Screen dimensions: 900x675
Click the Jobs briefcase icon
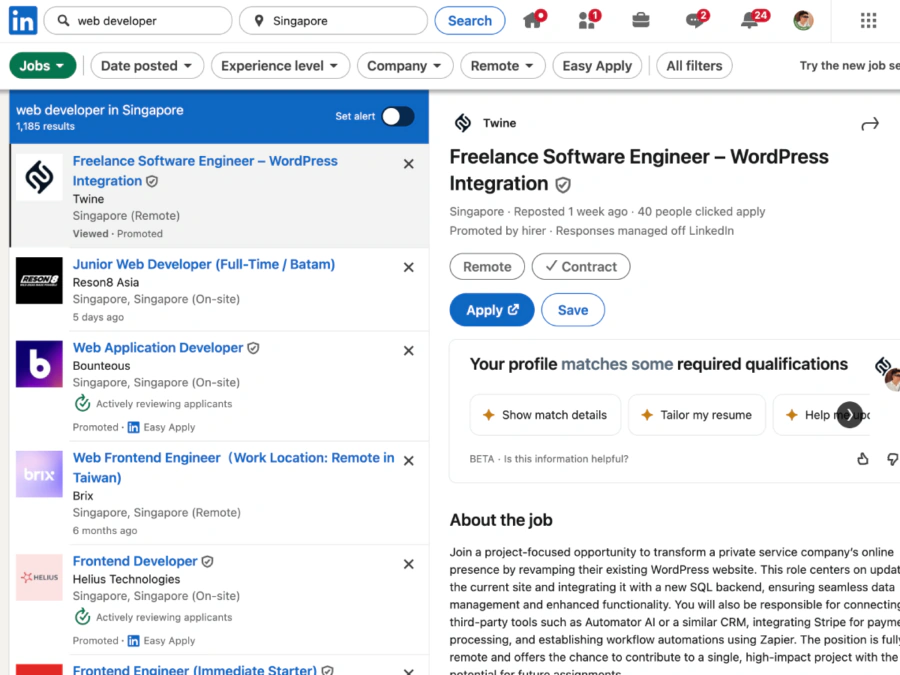pyautogui.click(x=640, y=20)
